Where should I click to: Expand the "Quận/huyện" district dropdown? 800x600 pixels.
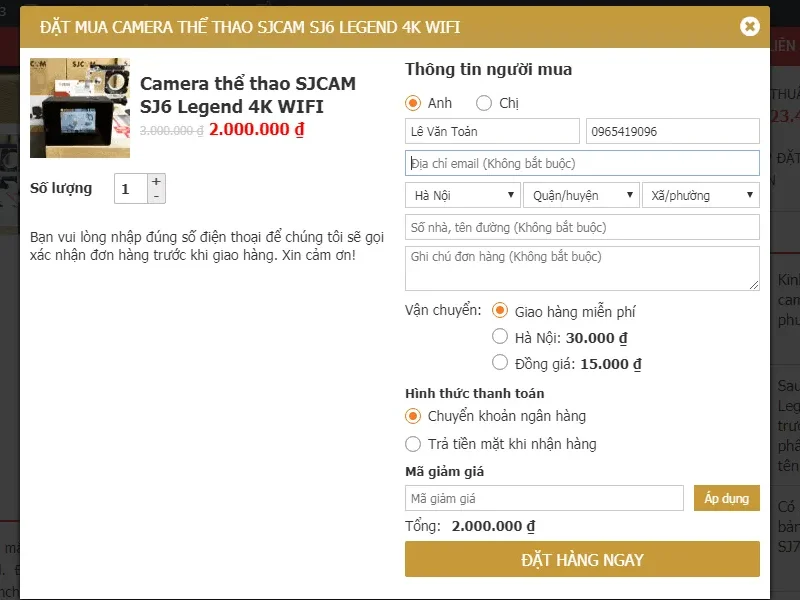pyautogui.click(x=581, y=195)
